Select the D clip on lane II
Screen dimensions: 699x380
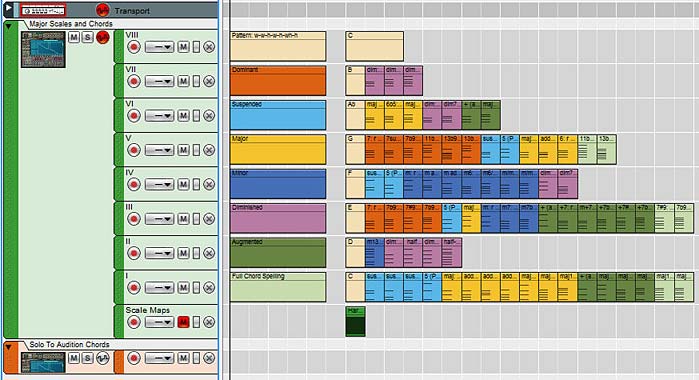click(355, 252)
